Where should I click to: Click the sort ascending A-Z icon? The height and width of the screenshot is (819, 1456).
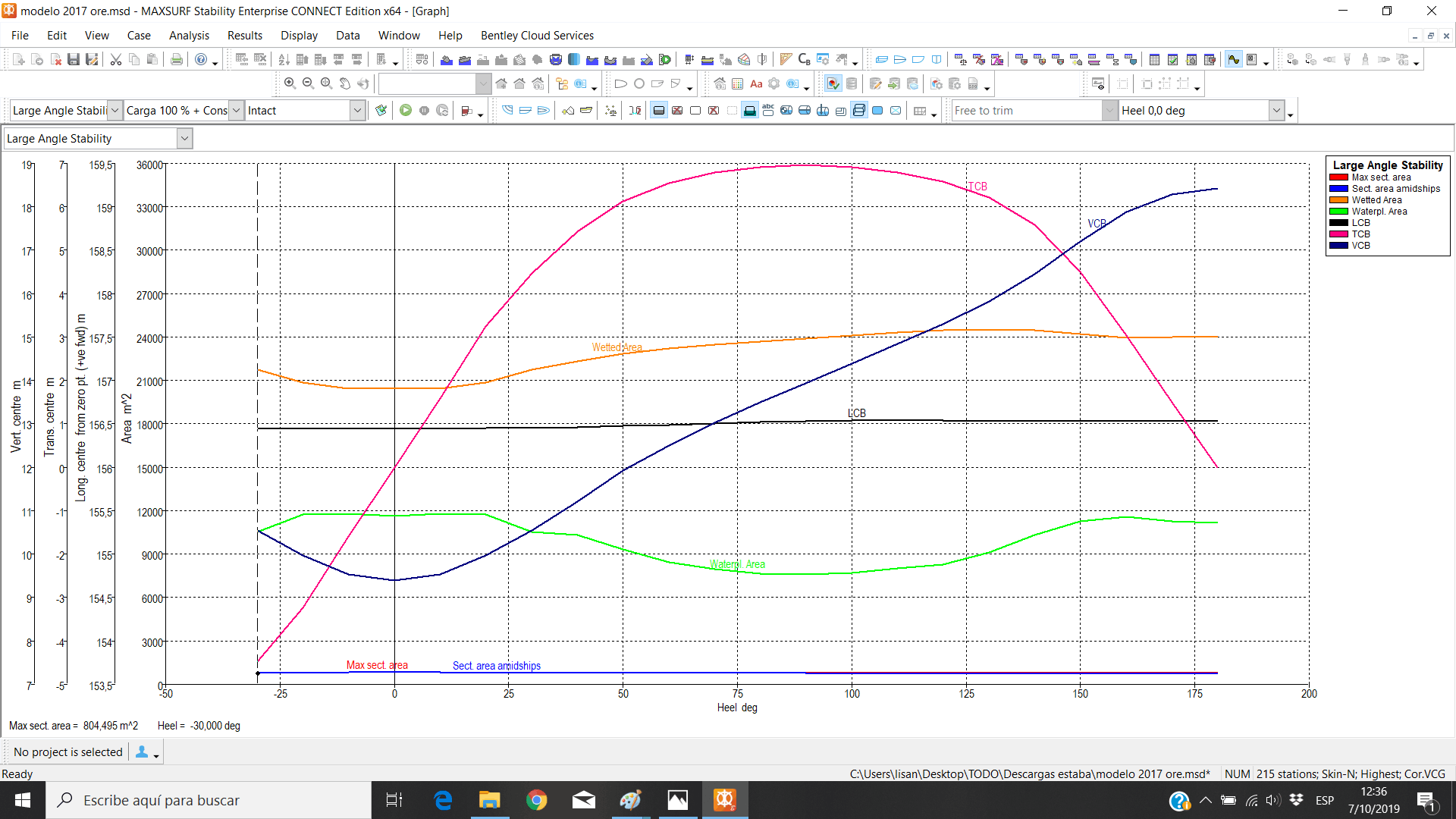click(284, 59)
